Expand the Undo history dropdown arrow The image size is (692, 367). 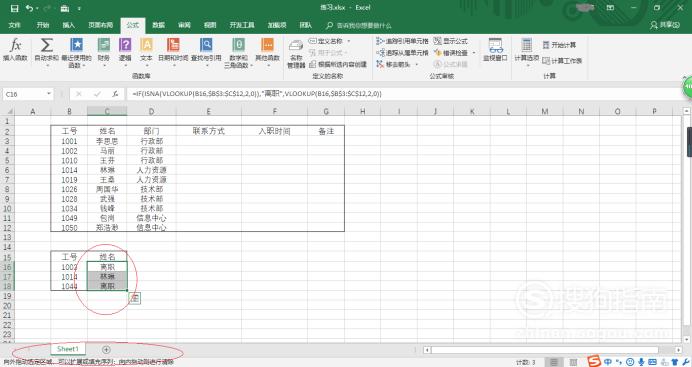37,8
